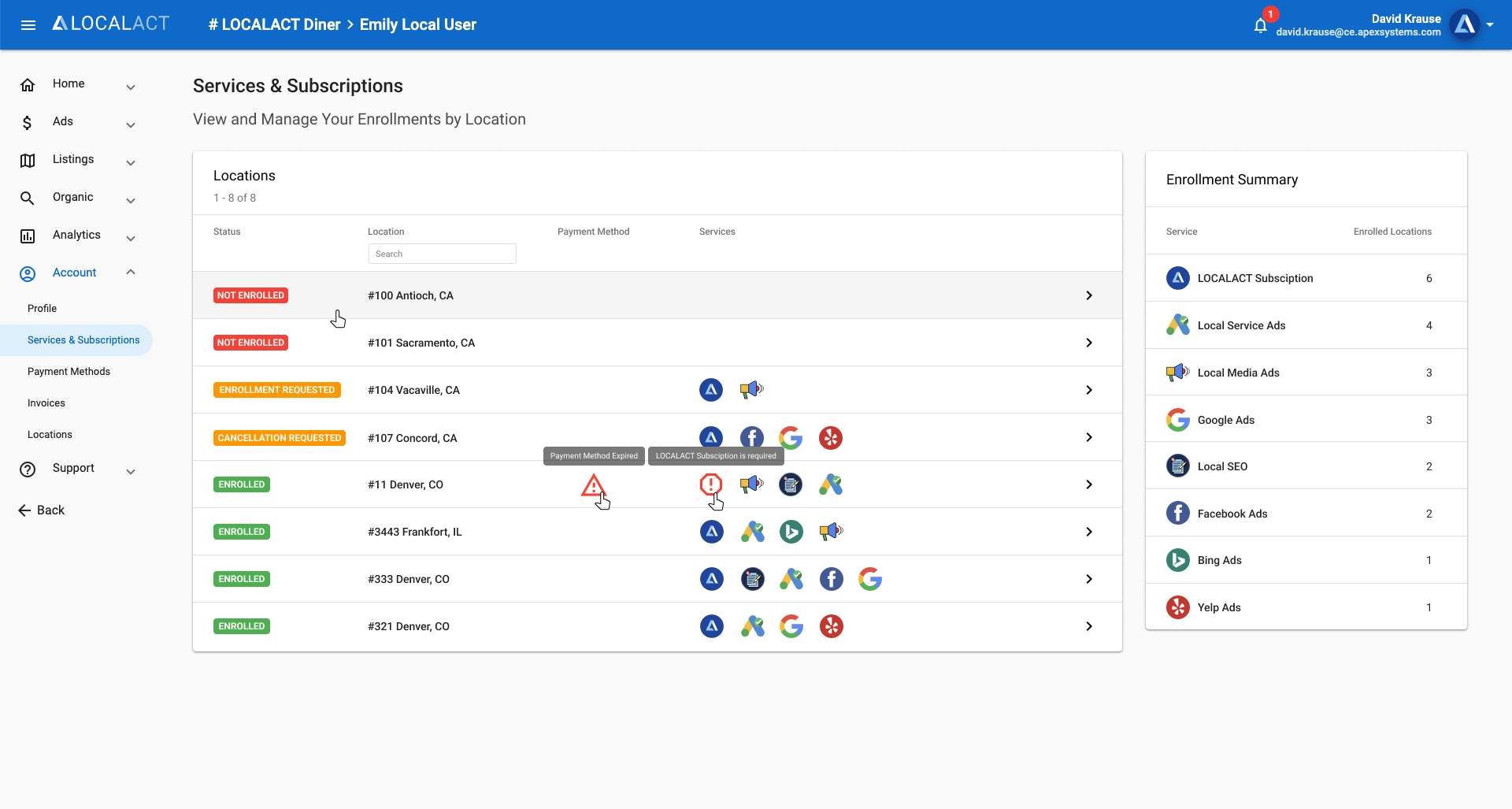Open row #101 Sacramento, CA chevron
The image size is (1512, 809).
[1089, 343]
